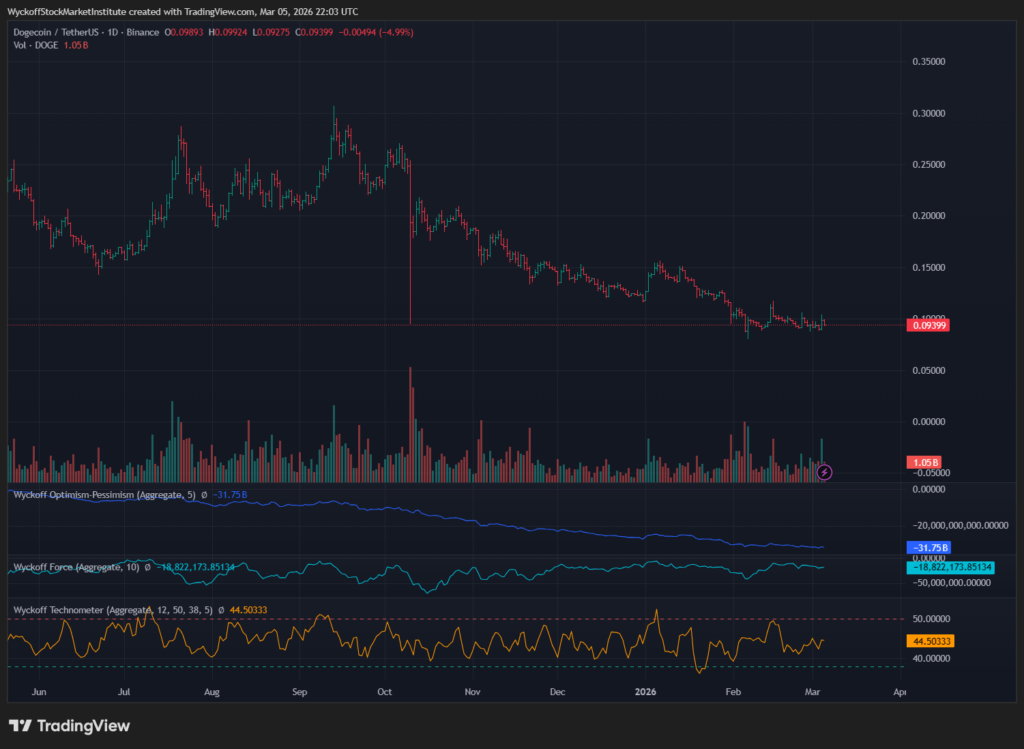Screen dimensions: 1024x749
Task: Click the 1.05B volume value tag
Action: (x=922, y=461)
